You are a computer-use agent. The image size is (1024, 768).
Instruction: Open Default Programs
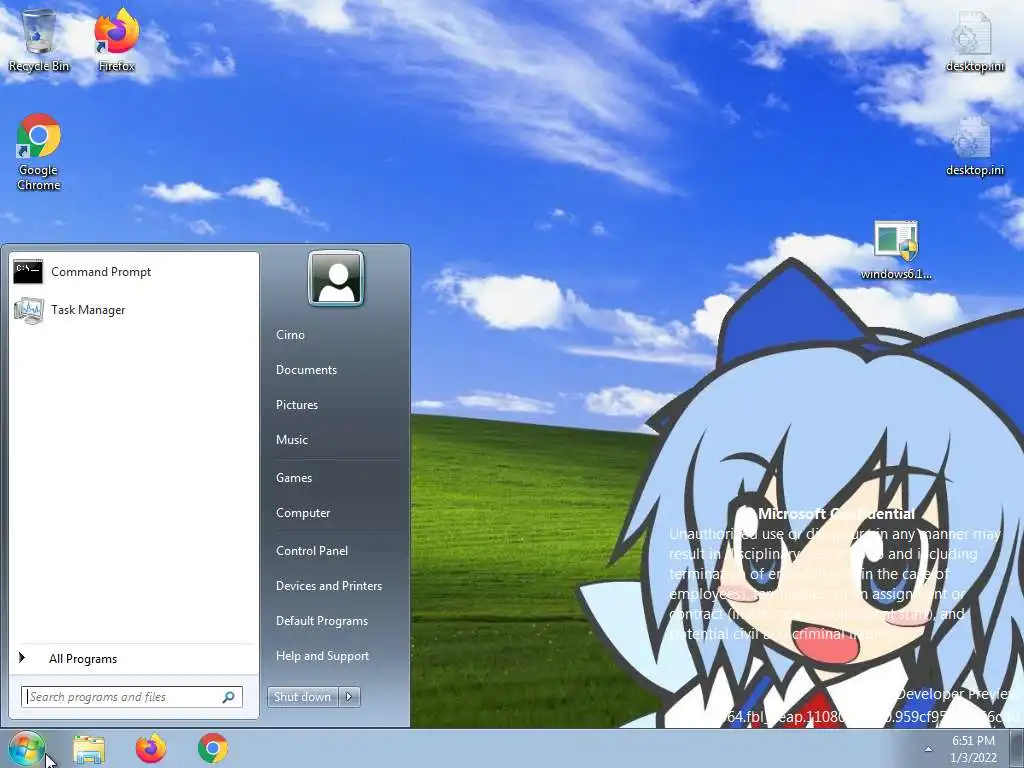[322, 621]
